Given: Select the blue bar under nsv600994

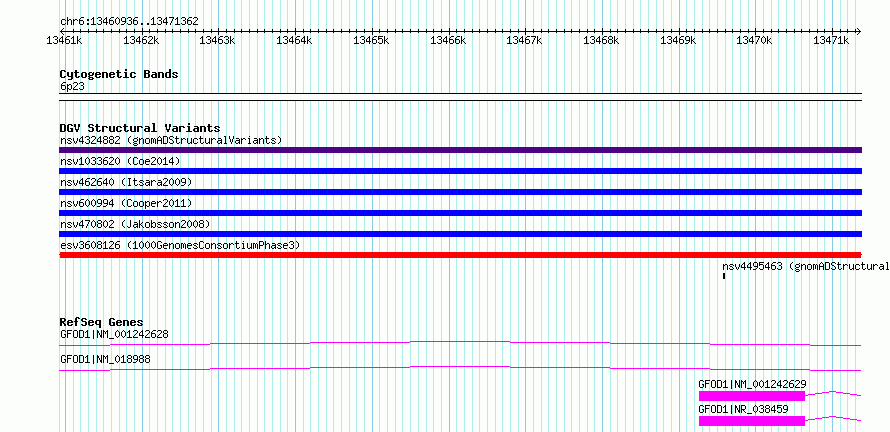Looking at the screenshot, I should [460, 213].
